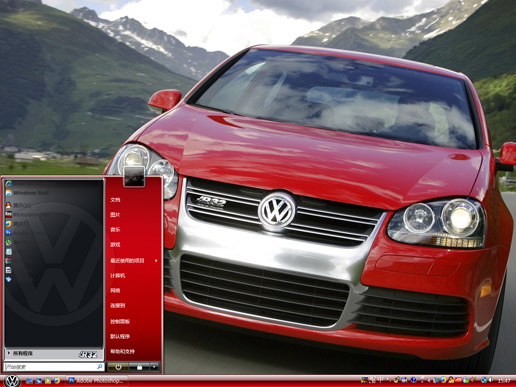The height and width of the screenshot is (387, 516).
Task: Click the Start menu search field
Action: [x=54, y=367]
